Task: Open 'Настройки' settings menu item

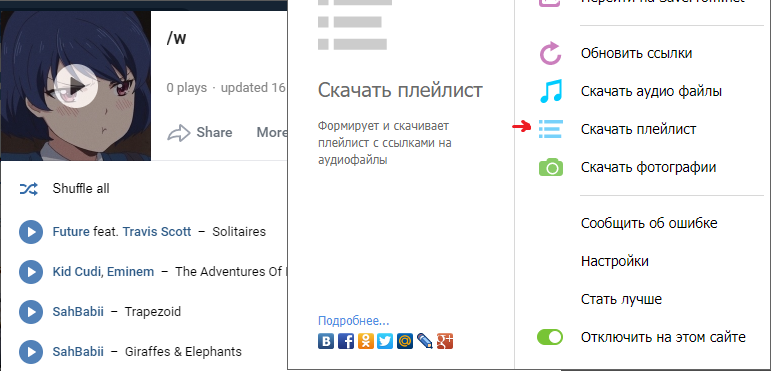Action: coord(615,261)
